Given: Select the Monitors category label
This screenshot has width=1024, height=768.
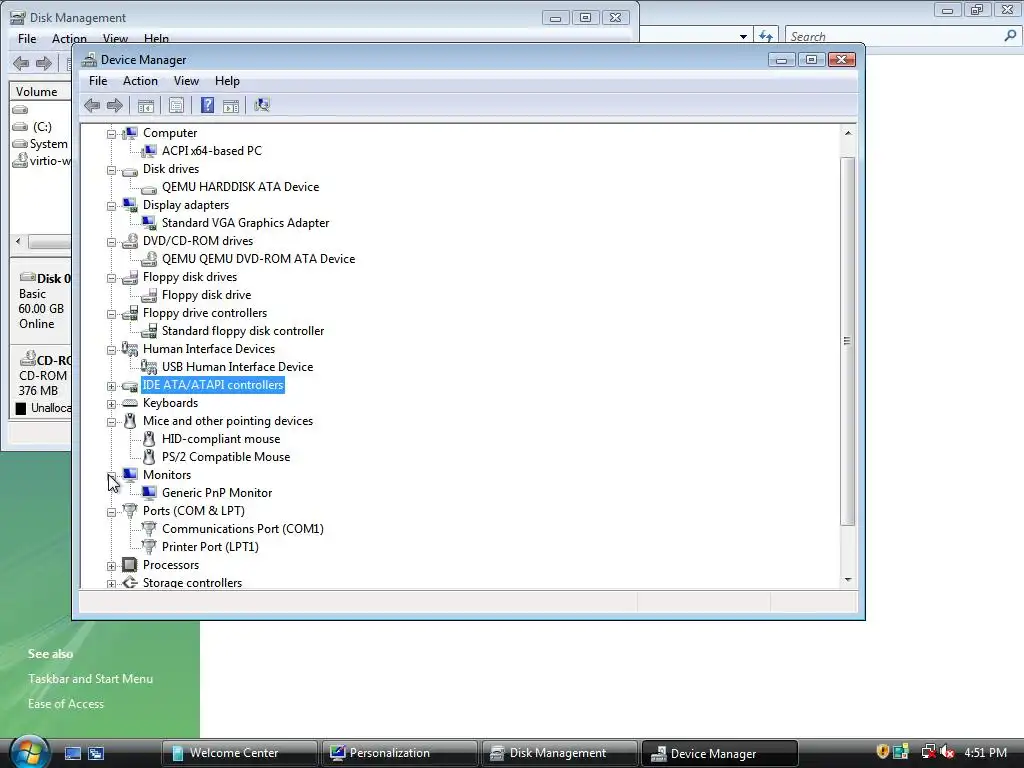Looking at the screenshot, I should tap(167, 475).
